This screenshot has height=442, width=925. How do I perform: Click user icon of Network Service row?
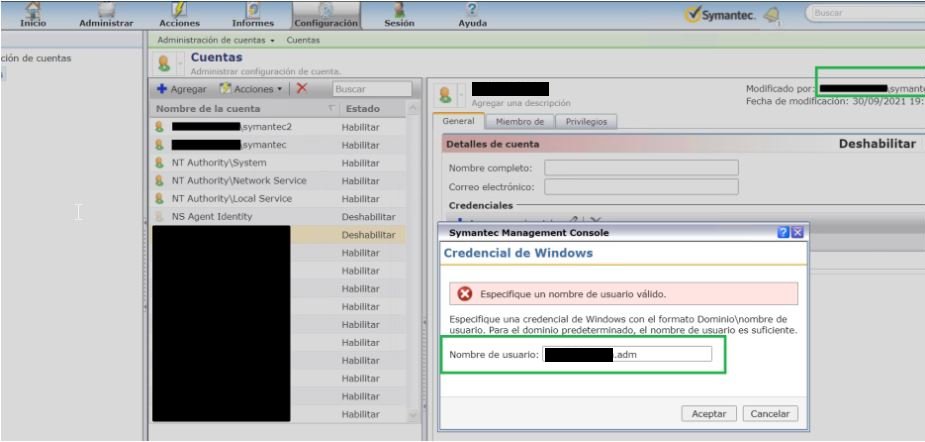pos(159,181)
